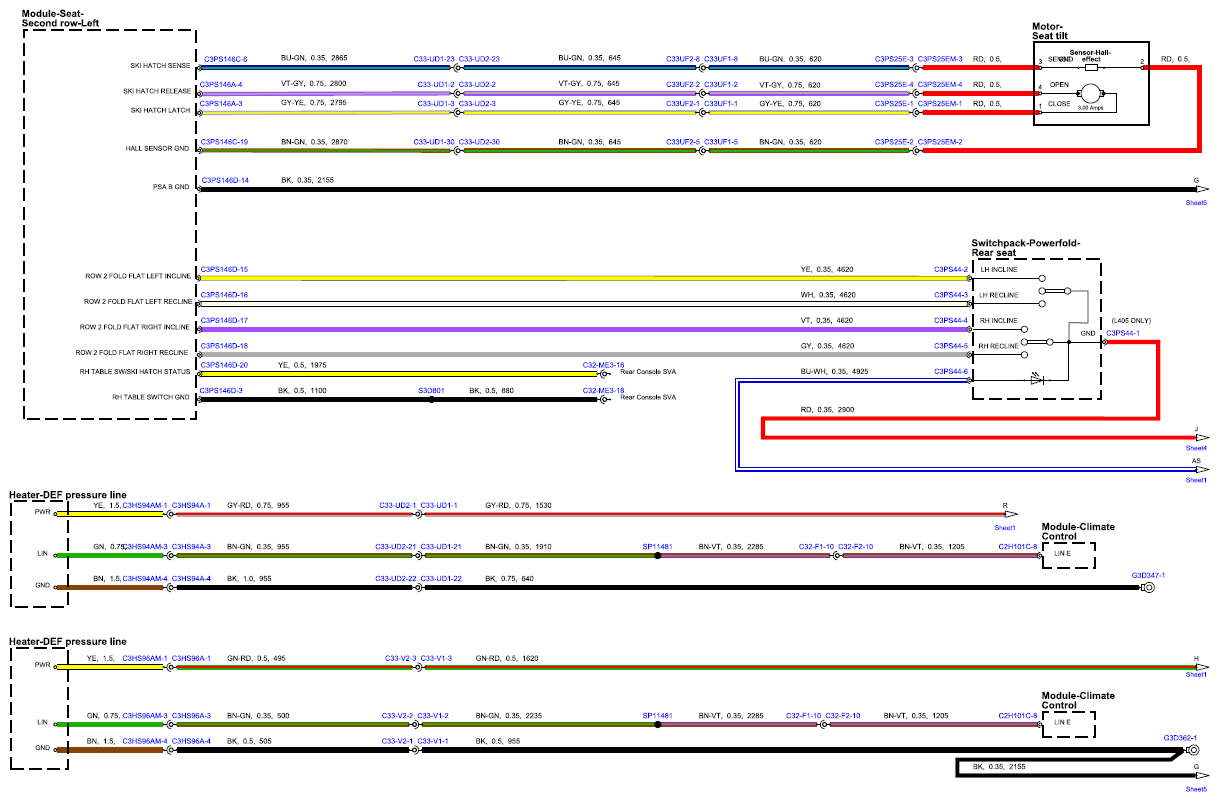The width and height of the screenshot is (1219, 801).
Task: Select the PSA B GND label
Action: (x=171, y=186)
